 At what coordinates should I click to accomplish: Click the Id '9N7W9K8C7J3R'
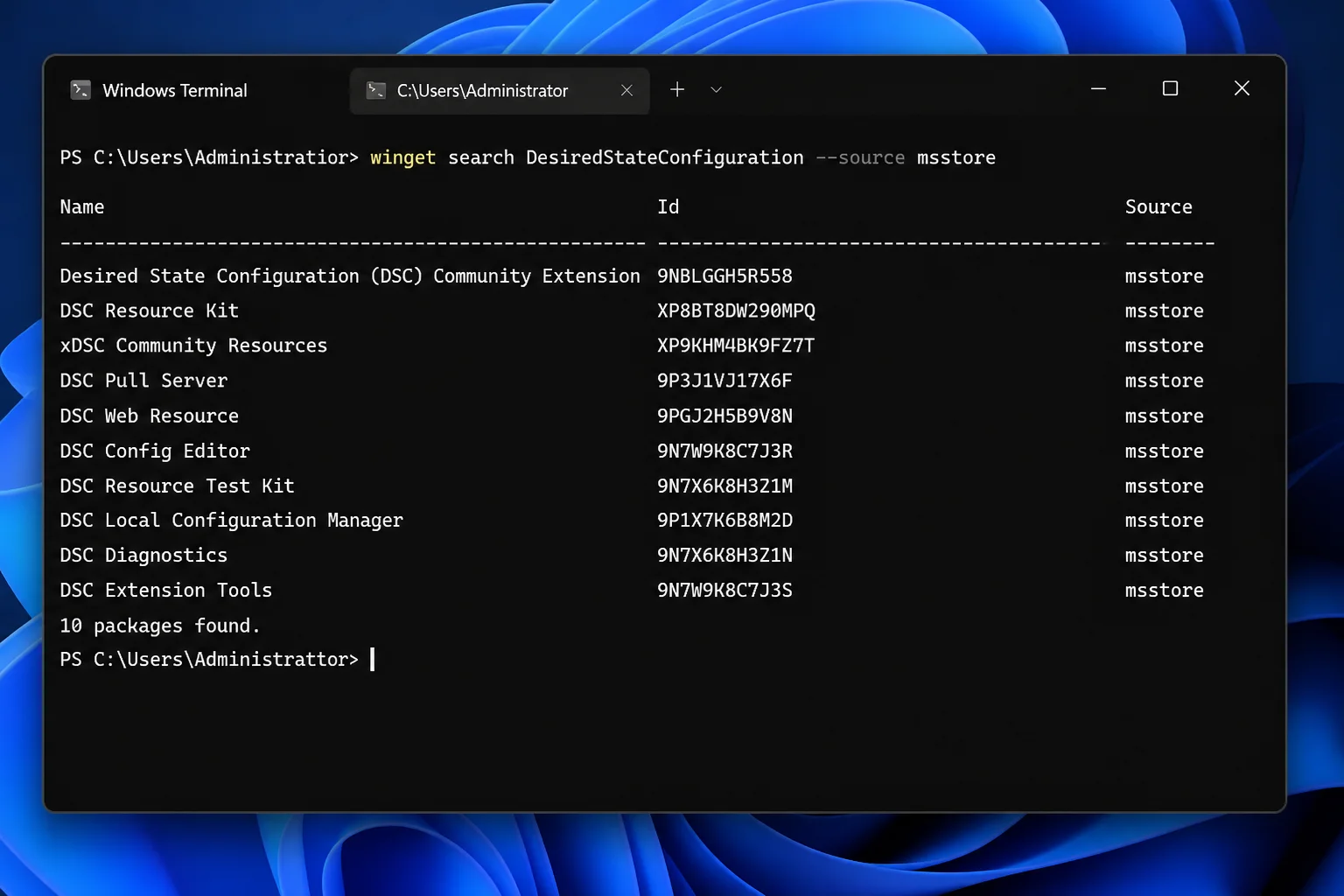[x=724, y=451]
